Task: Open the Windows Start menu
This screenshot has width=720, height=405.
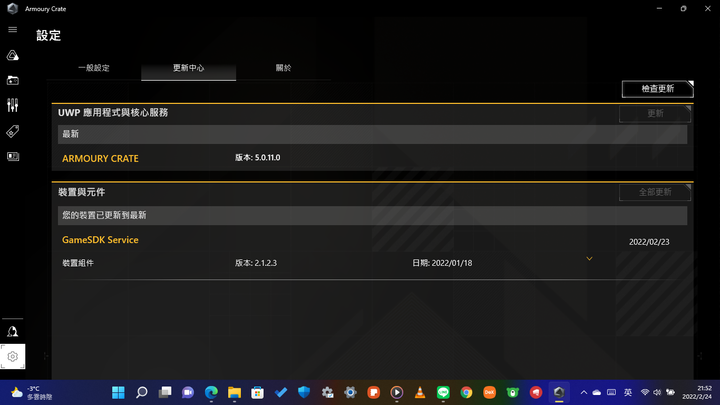Action: point(118,392)
